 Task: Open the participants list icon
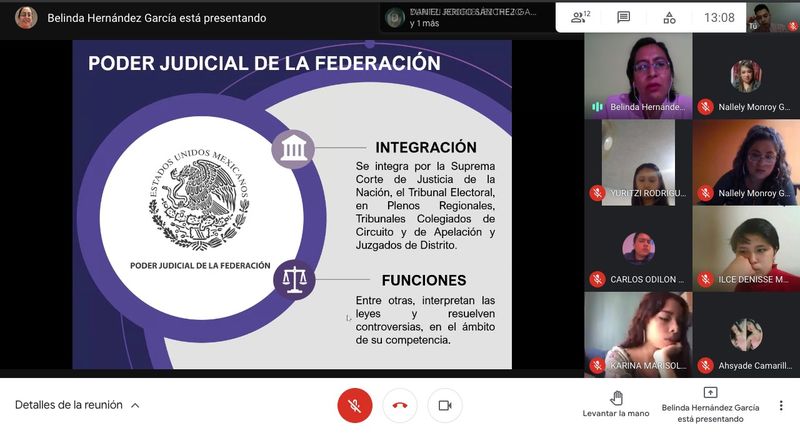click(x=580, y=17)
